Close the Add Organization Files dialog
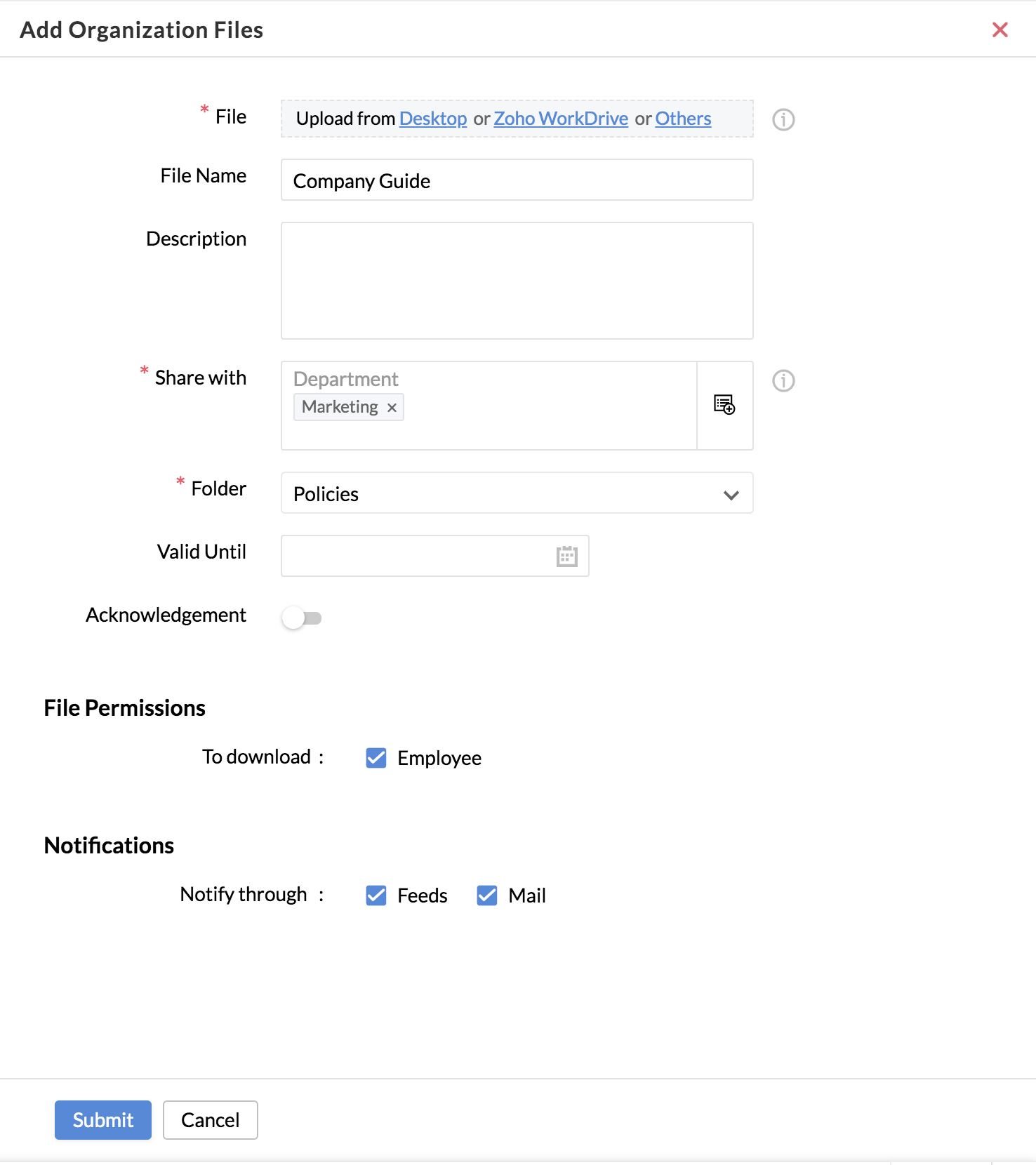This screenshot has width=1036, height=1165. (1000, 30)
